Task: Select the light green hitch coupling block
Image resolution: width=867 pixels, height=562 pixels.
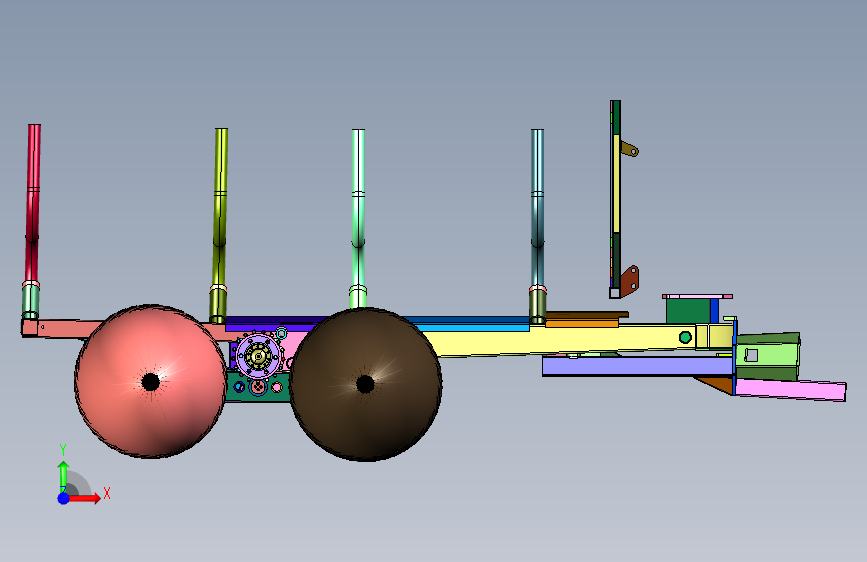Action: pyautogui.click(x=767, y=355)
